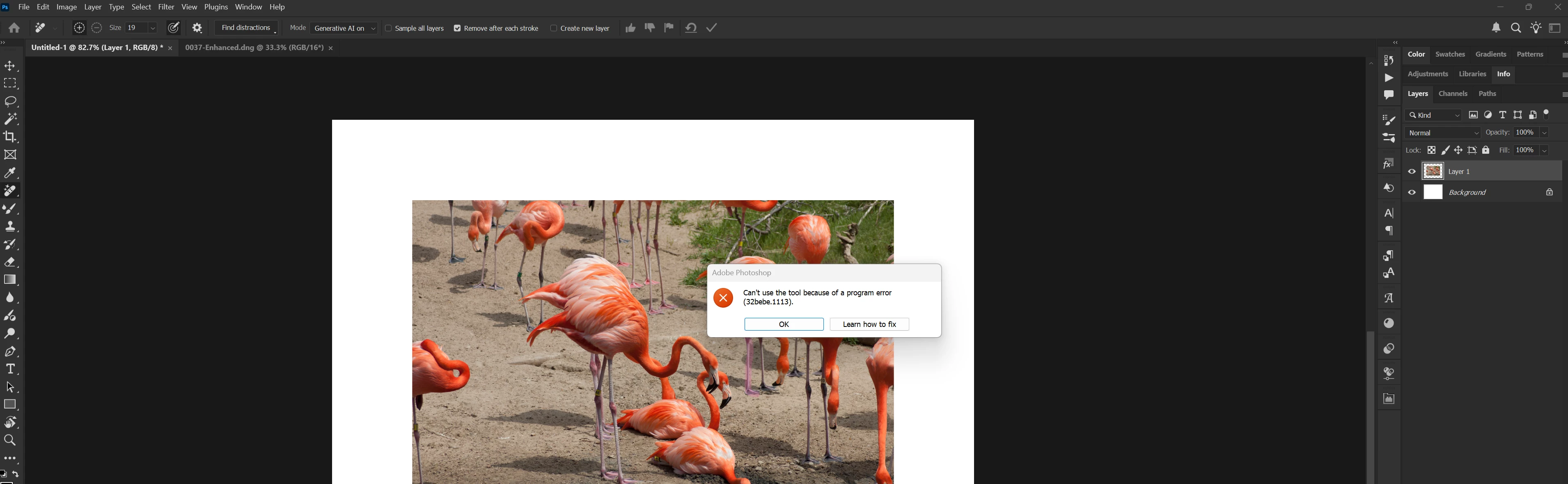Viewport: 1568px width, 484px height.
Task: Enable Sample all layers checkbox
Action: 388,29
